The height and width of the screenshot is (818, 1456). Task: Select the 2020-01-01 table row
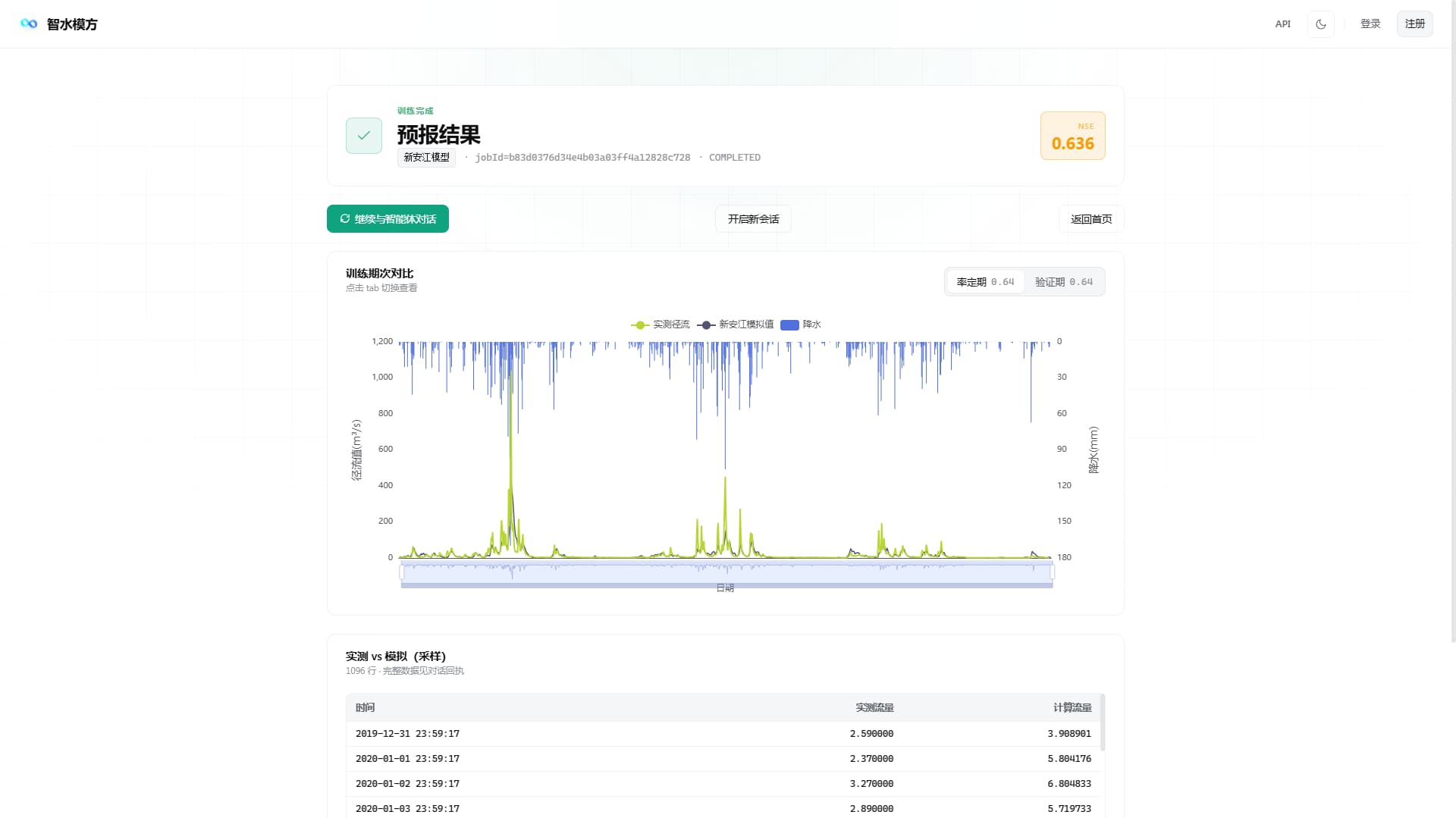coord(723,759)
